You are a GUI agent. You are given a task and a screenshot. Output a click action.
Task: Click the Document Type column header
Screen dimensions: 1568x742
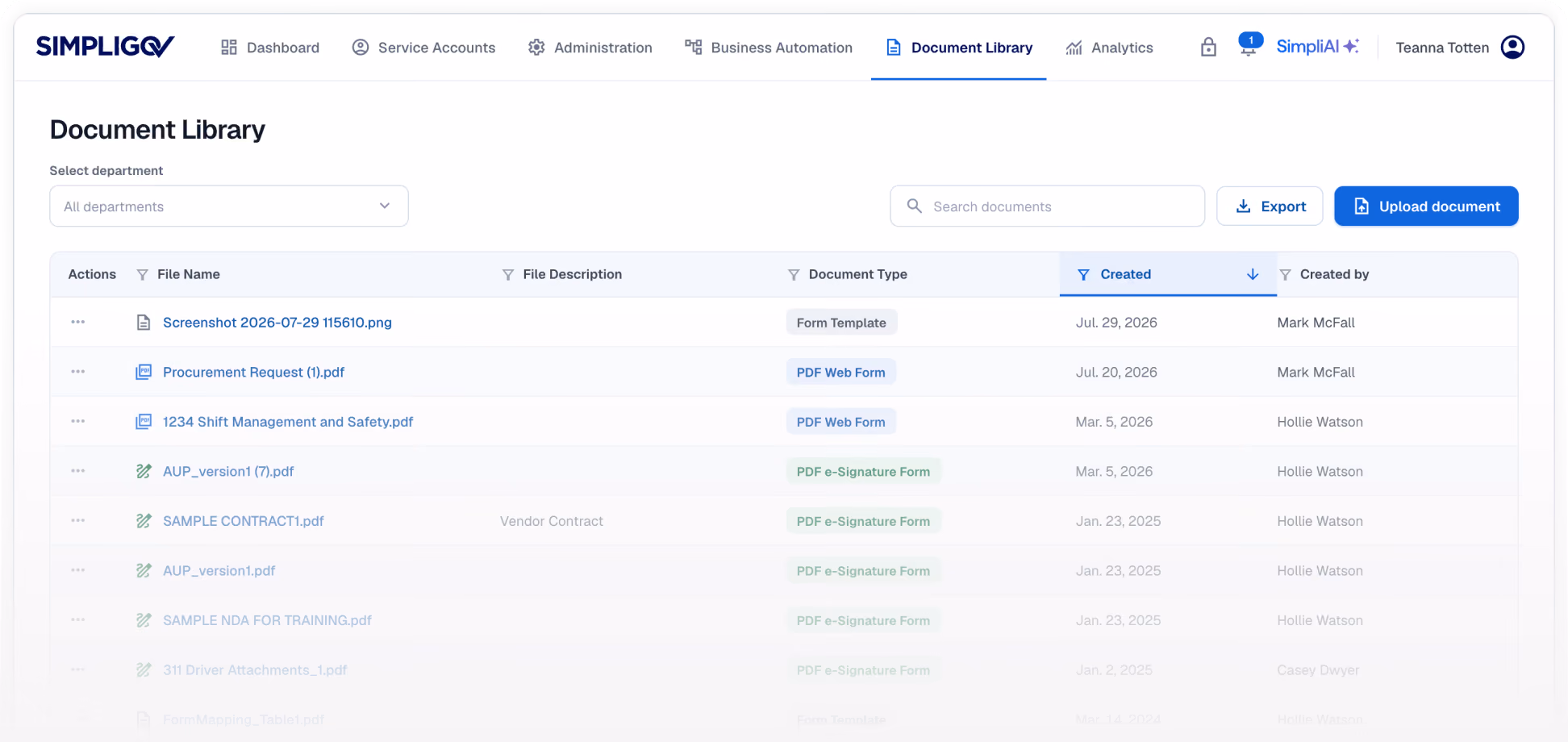857,274
